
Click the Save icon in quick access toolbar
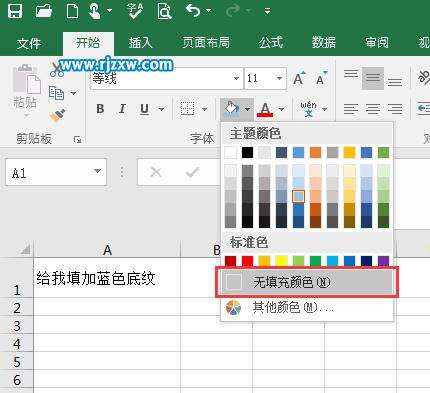(15, 10)
